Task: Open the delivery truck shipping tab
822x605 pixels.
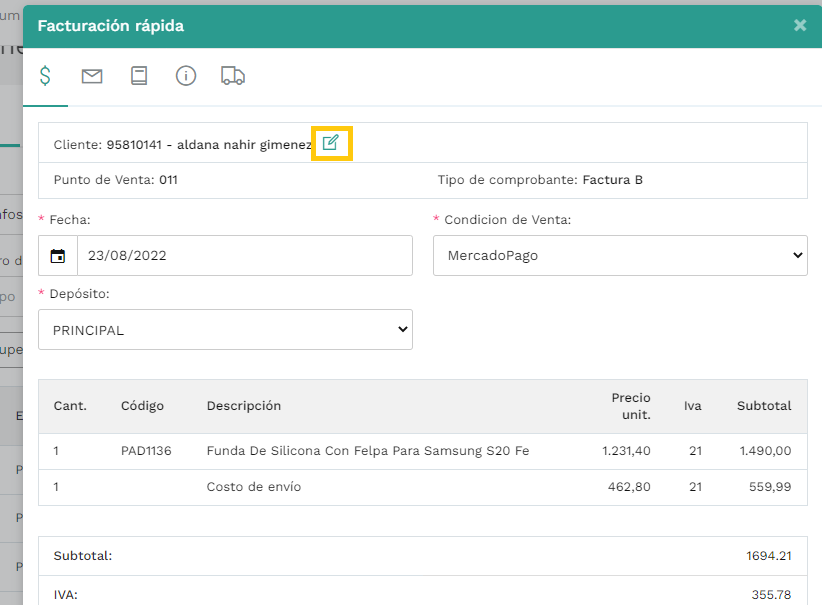Action: [233, 76]
